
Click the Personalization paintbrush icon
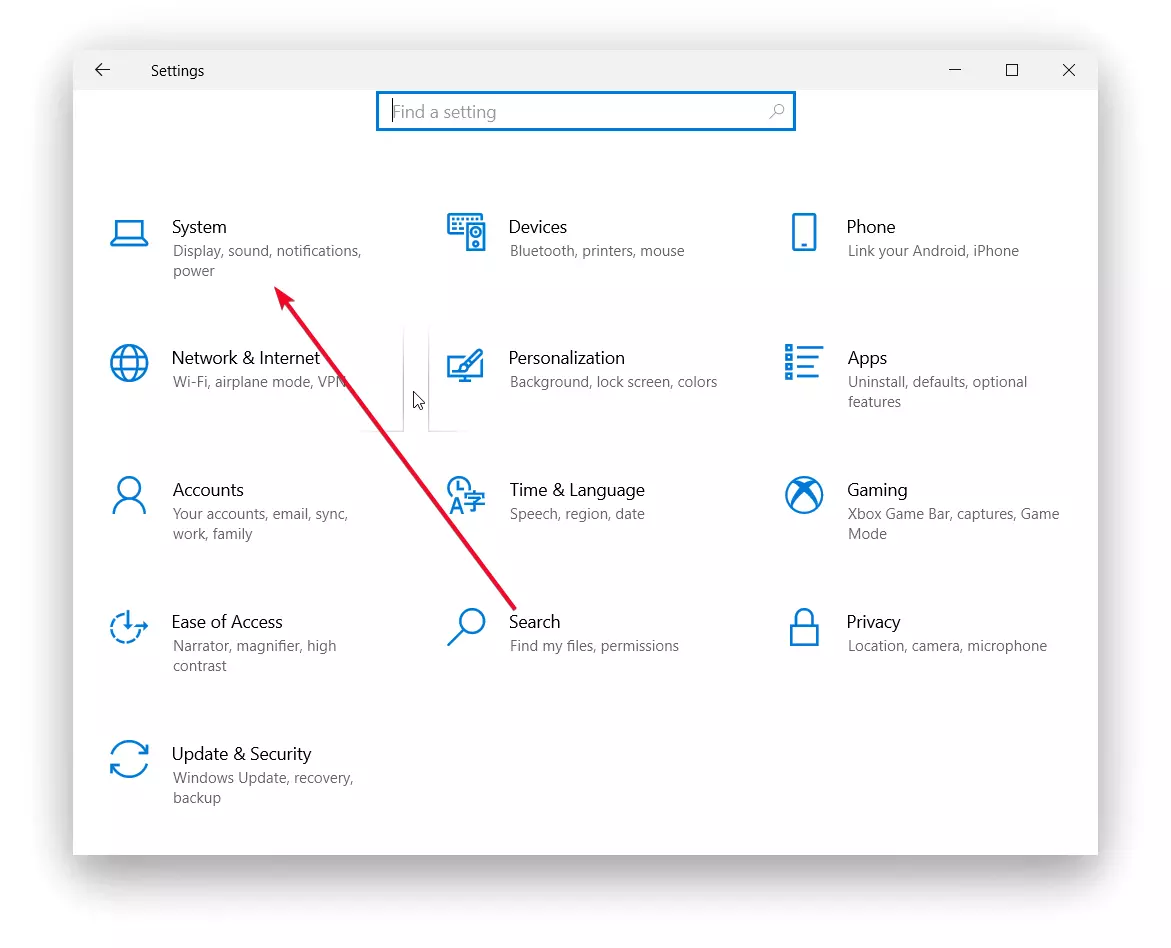click(465, 365)
